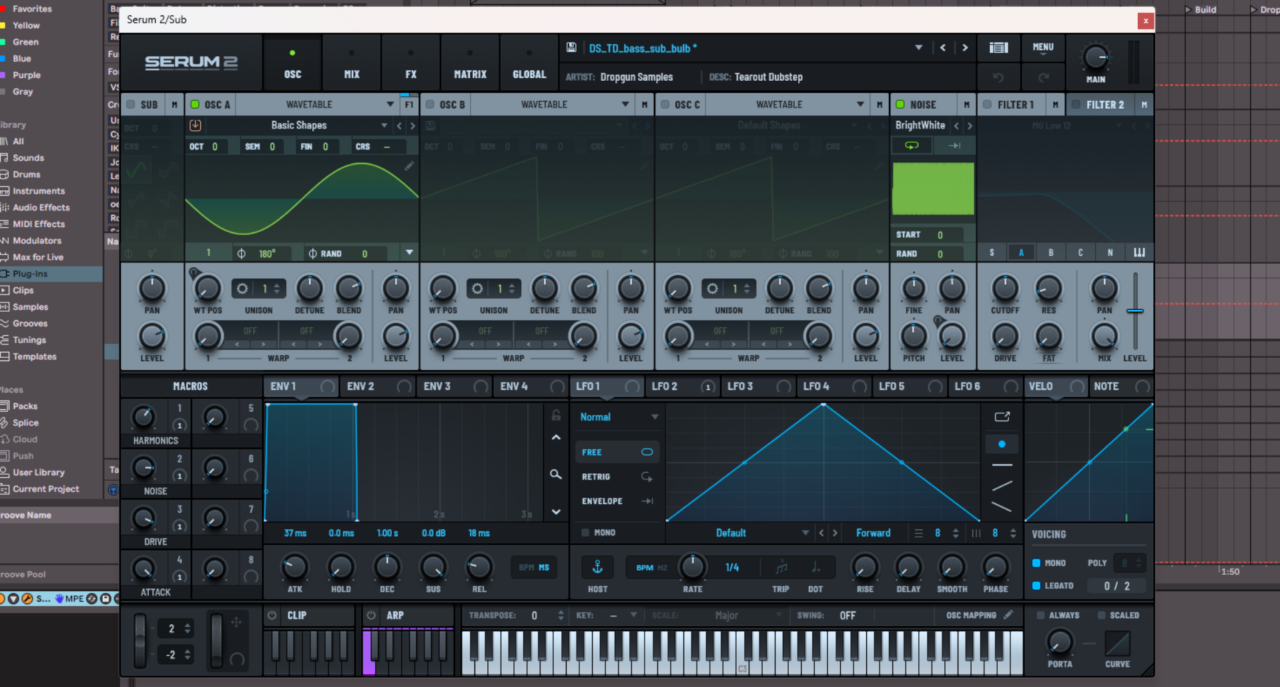The height and width of the screenshot is (687, 1280).
Task: Click the porta curve shape icon
Action: (1118, 642)
